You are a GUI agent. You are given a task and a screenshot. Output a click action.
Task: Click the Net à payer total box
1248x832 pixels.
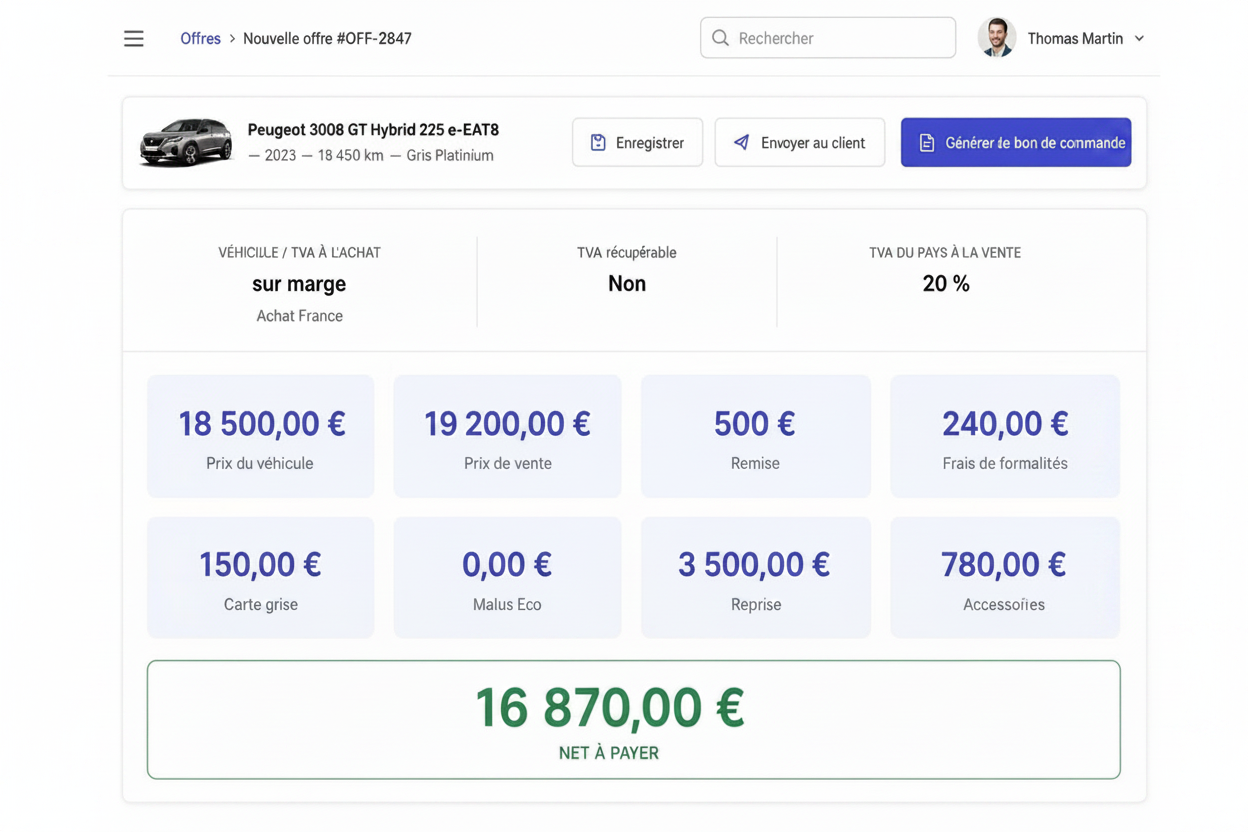pyautogui.click(x=633, y=719)
